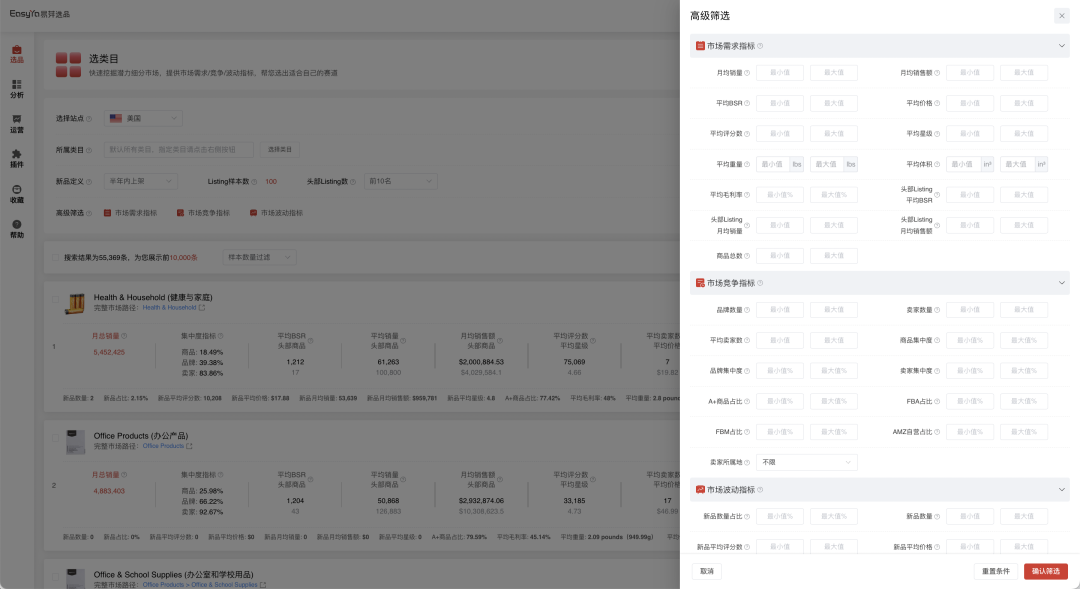
Task: Tick the checkbox beside 搜索结果 summary
Action: click(55, 258)
